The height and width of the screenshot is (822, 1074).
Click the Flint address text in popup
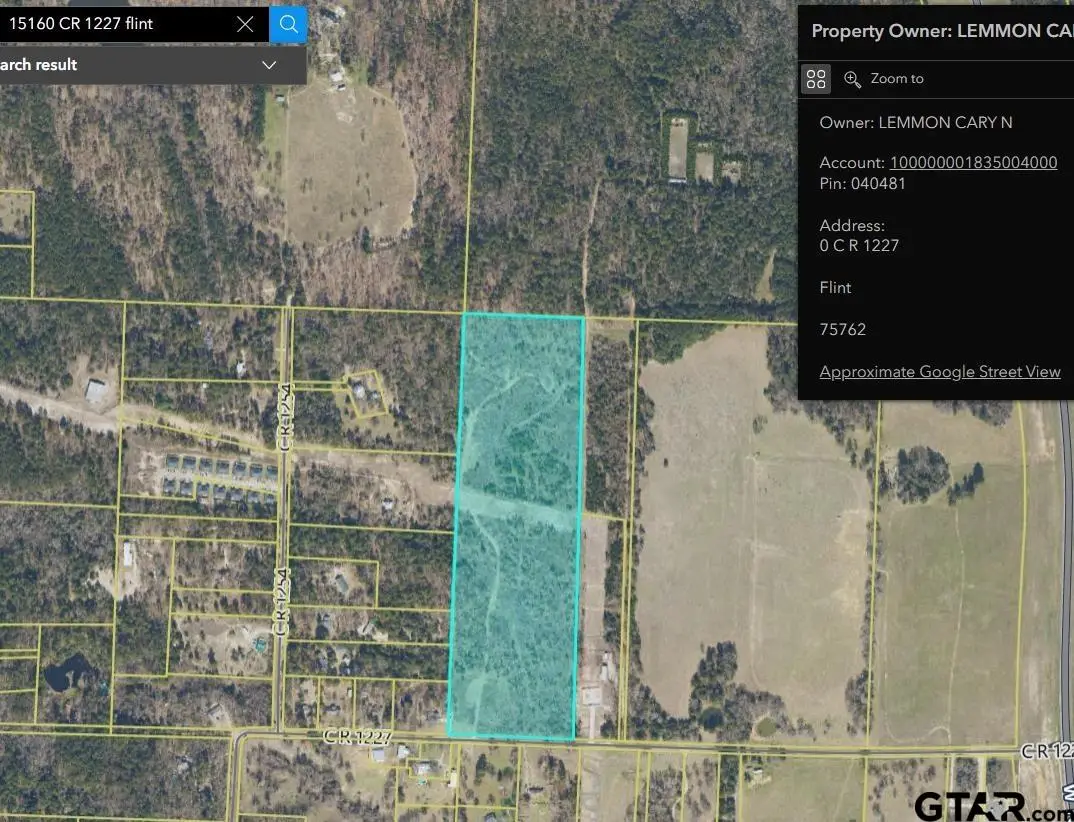pyautogui.click(x=835, y=287)
